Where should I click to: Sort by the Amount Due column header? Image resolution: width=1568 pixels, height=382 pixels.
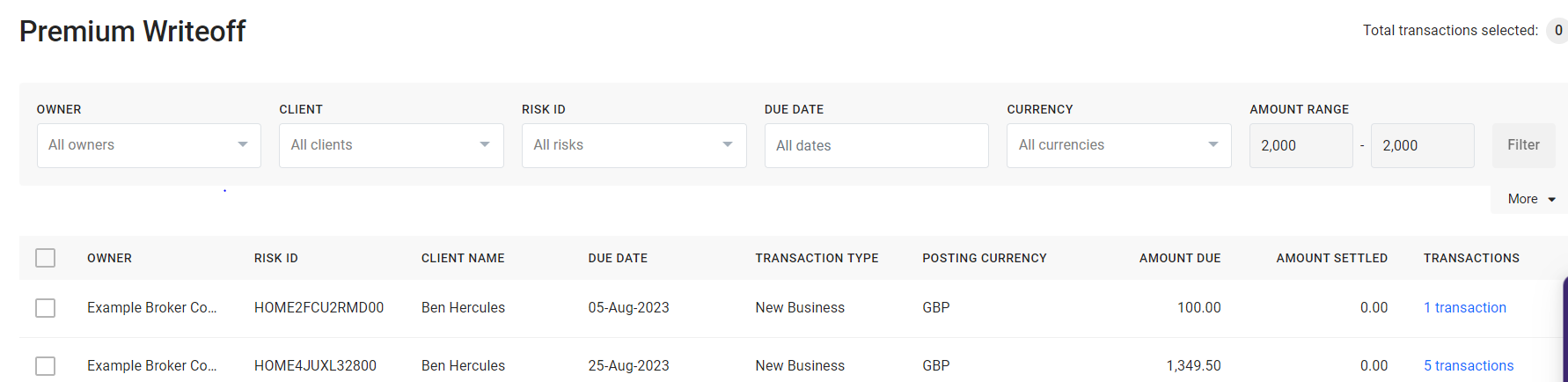coord(1180,258)
